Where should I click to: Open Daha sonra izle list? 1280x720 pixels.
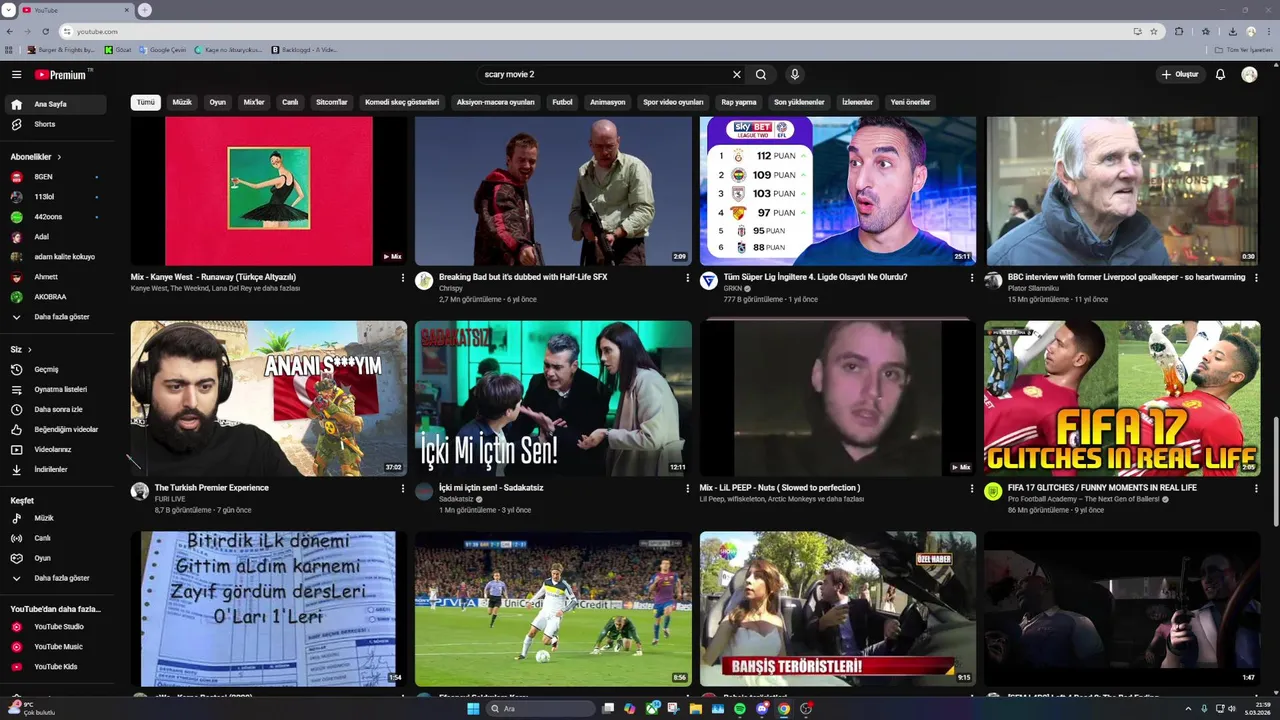pyautogui.click(x=55, y=409)
